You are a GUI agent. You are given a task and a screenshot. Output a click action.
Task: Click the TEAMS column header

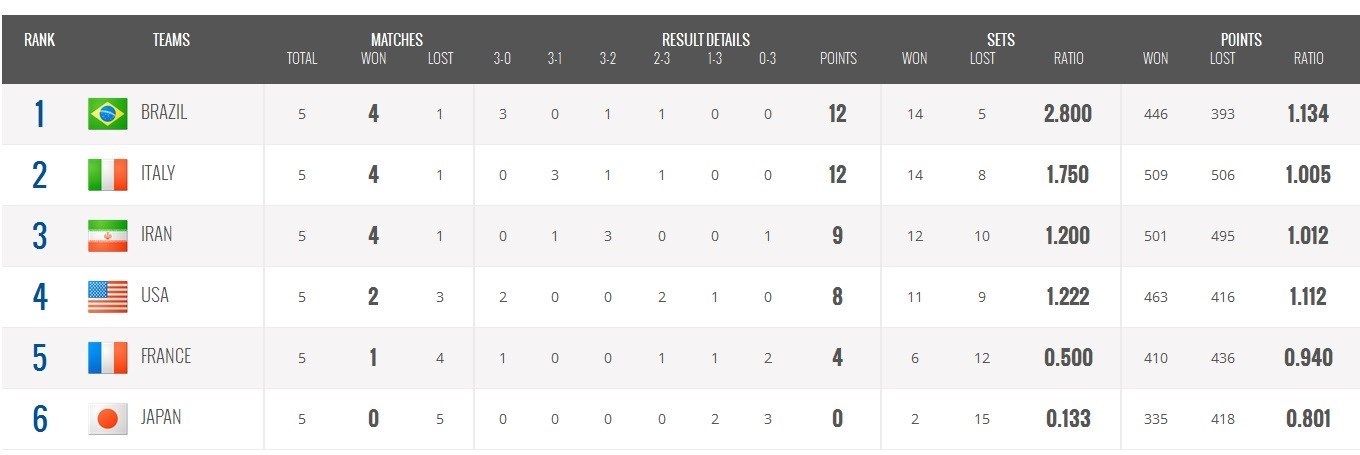coord(171,40)
